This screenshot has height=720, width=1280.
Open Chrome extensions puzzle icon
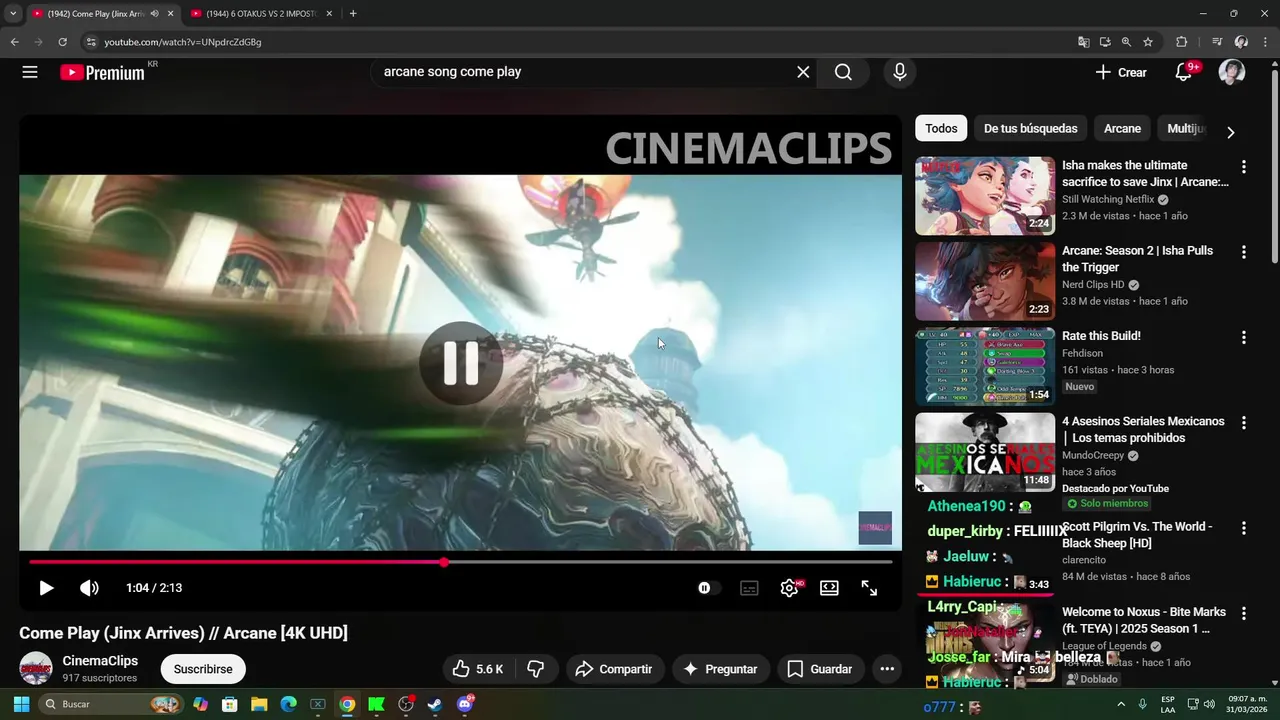pos(1181,42)
